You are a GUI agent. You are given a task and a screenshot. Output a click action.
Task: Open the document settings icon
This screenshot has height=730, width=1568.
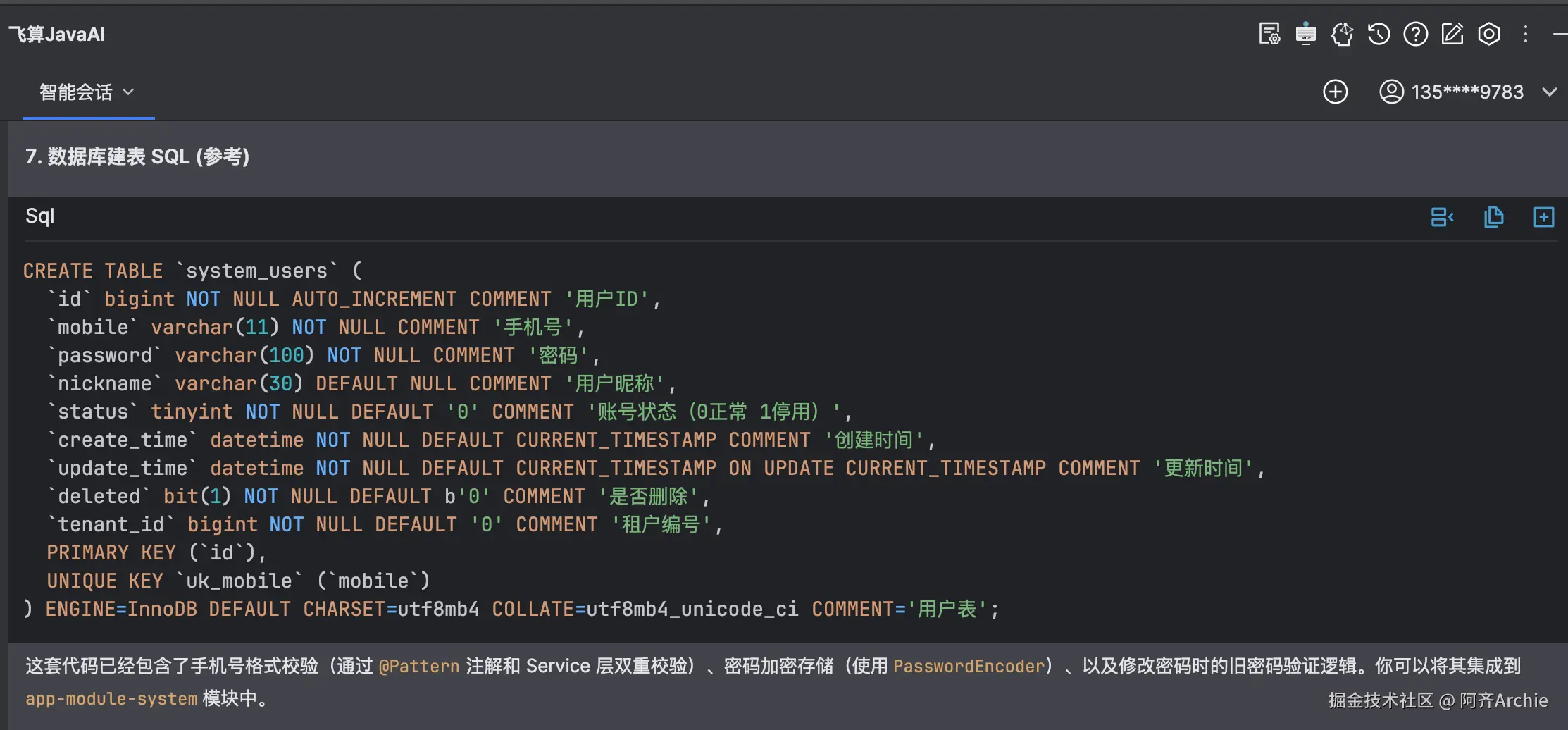click(1269, 34)
